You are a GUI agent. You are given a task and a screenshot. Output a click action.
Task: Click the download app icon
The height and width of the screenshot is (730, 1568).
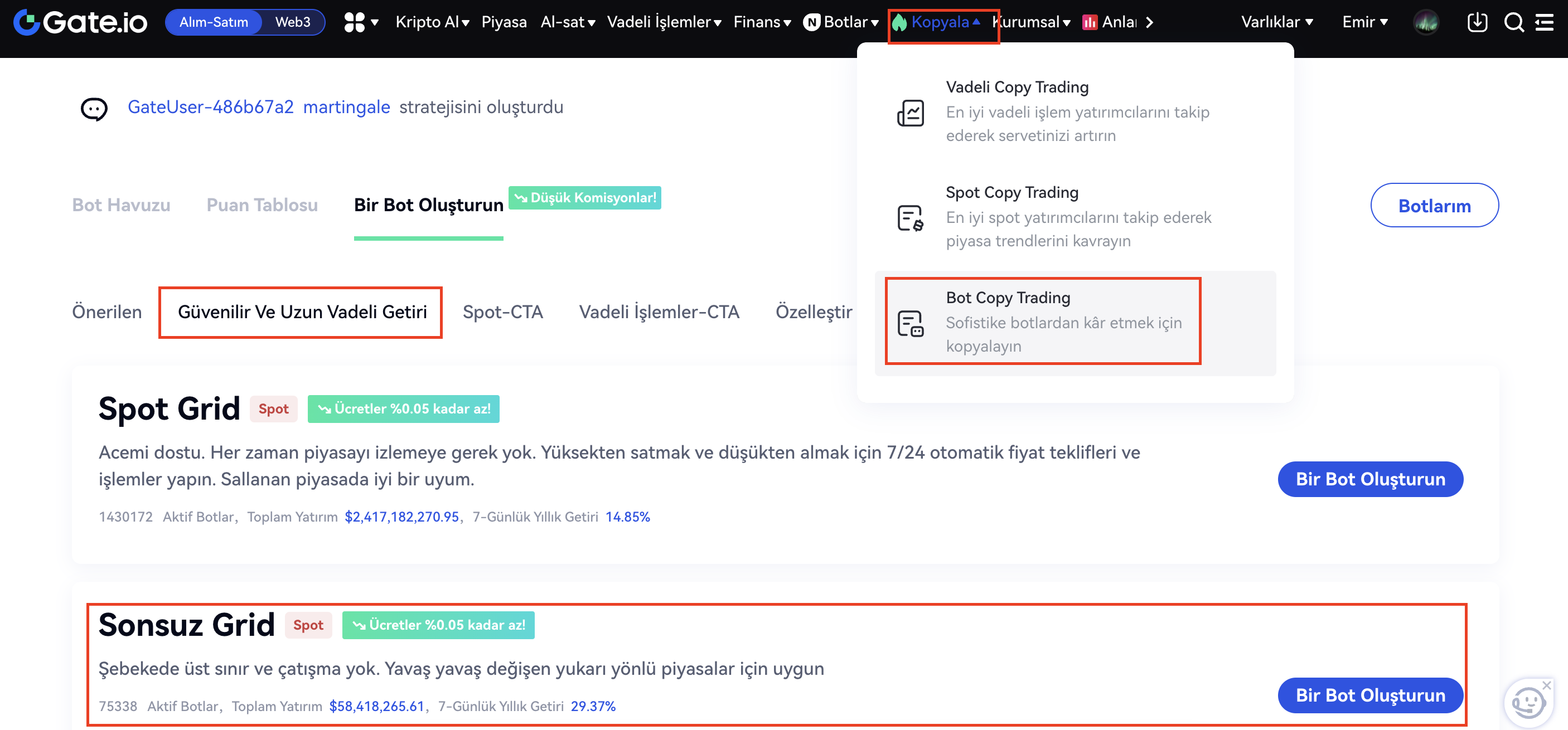point(1476,22)
